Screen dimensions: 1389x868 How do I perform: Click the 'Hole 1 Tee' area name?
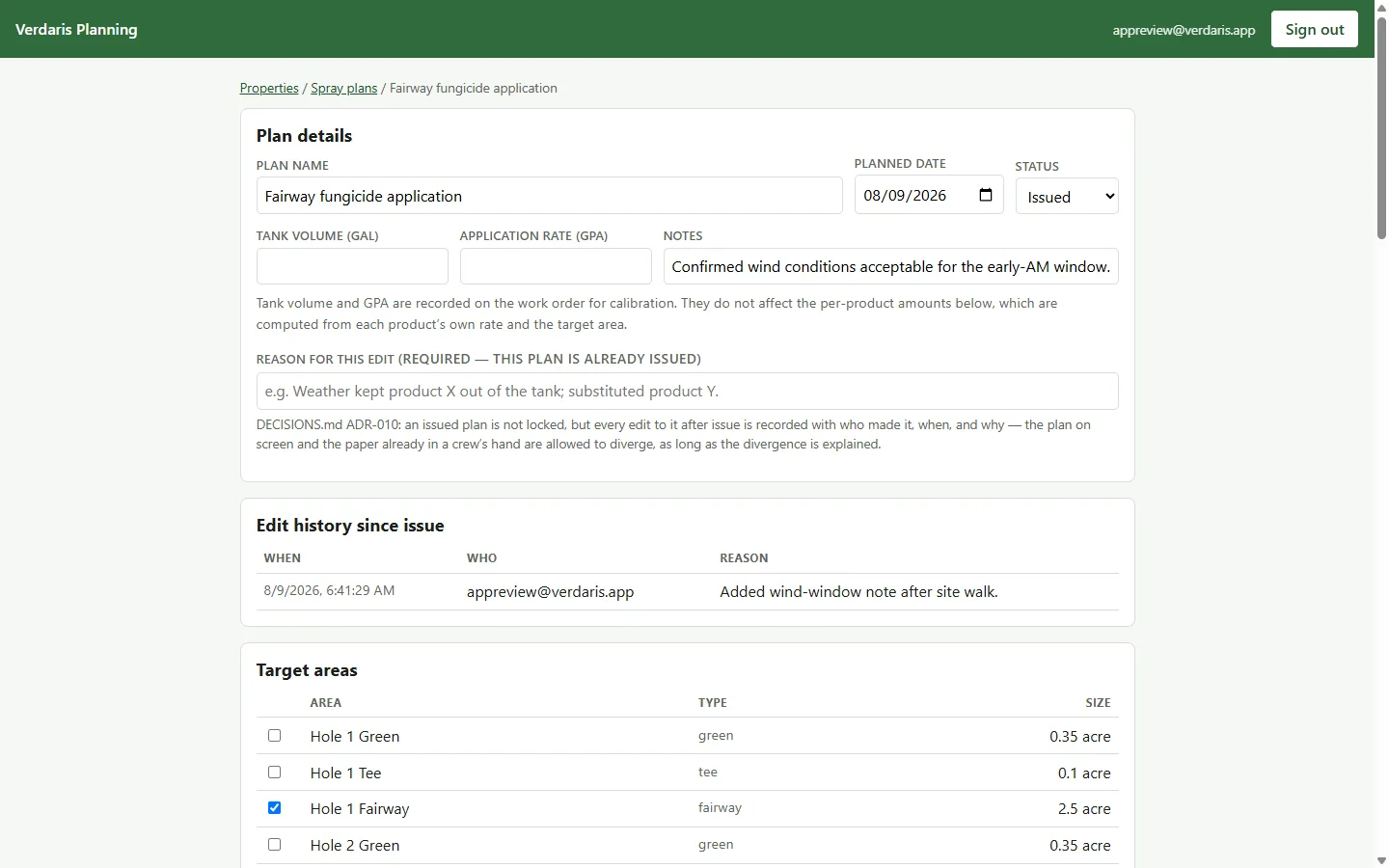345,773
